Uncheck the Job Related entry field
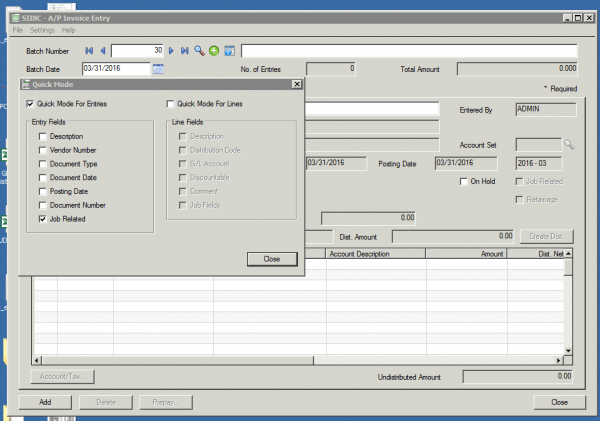 point(42,218)
